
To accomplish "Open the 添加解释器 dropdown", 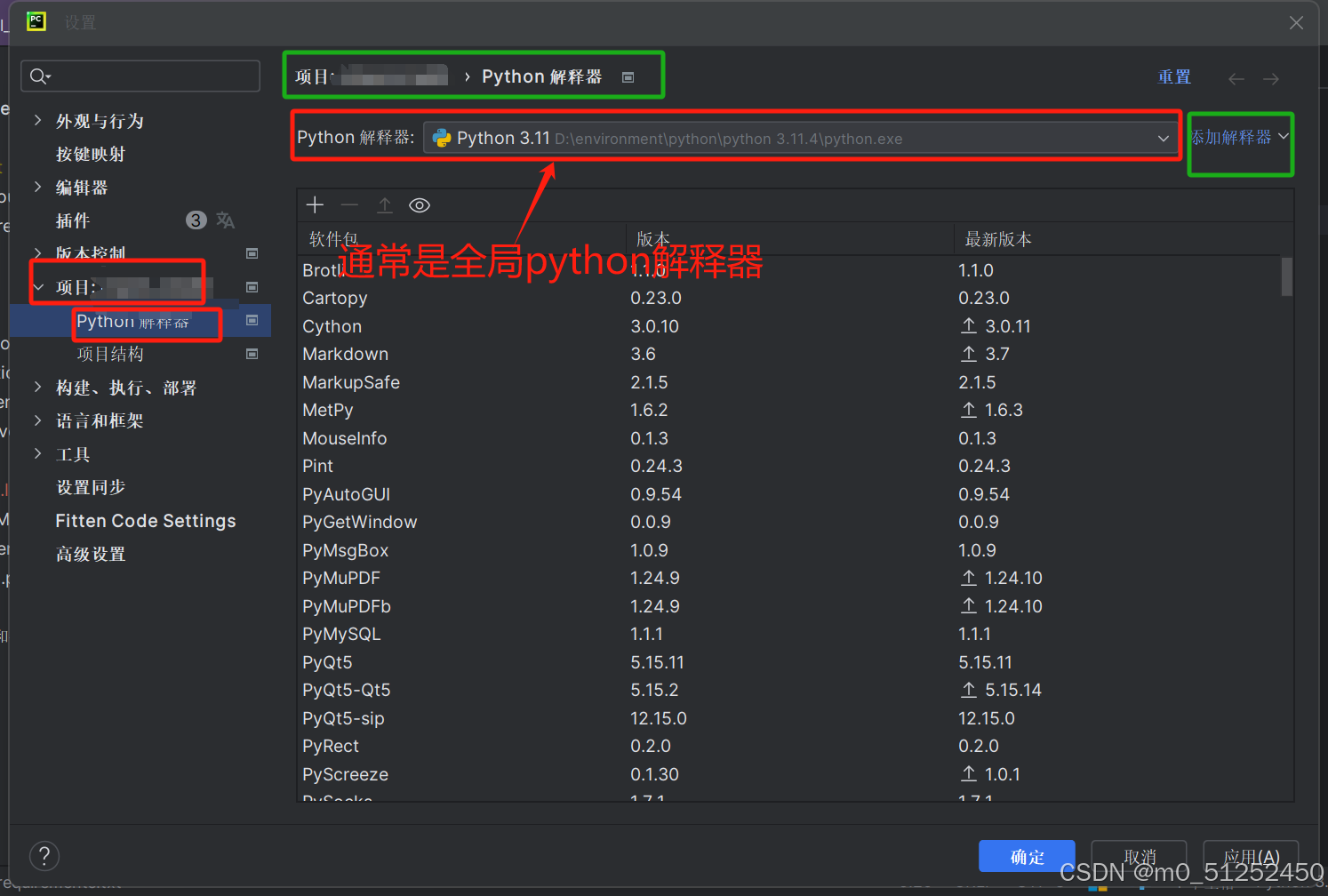I will [x=1240, y=137].
